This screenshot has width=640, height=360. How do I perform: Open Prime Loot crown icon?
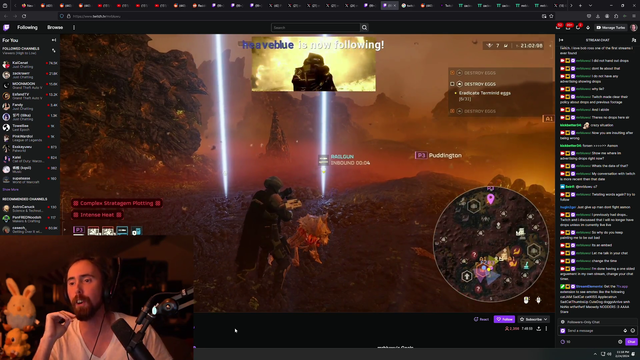[x=558, y=27]
